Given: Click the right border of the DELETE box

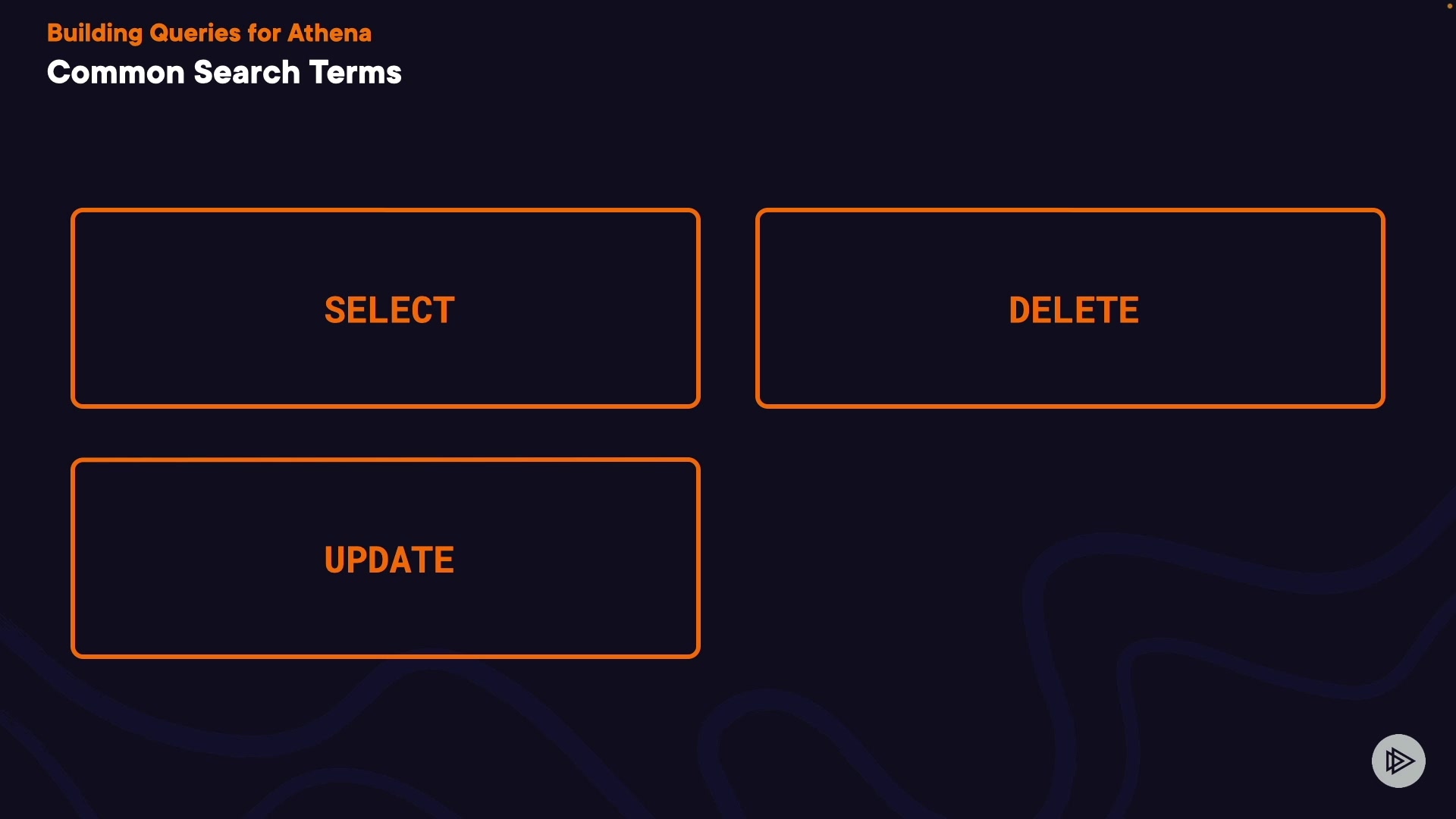Looking at the screenshot, I should [x=1383, y=308].
